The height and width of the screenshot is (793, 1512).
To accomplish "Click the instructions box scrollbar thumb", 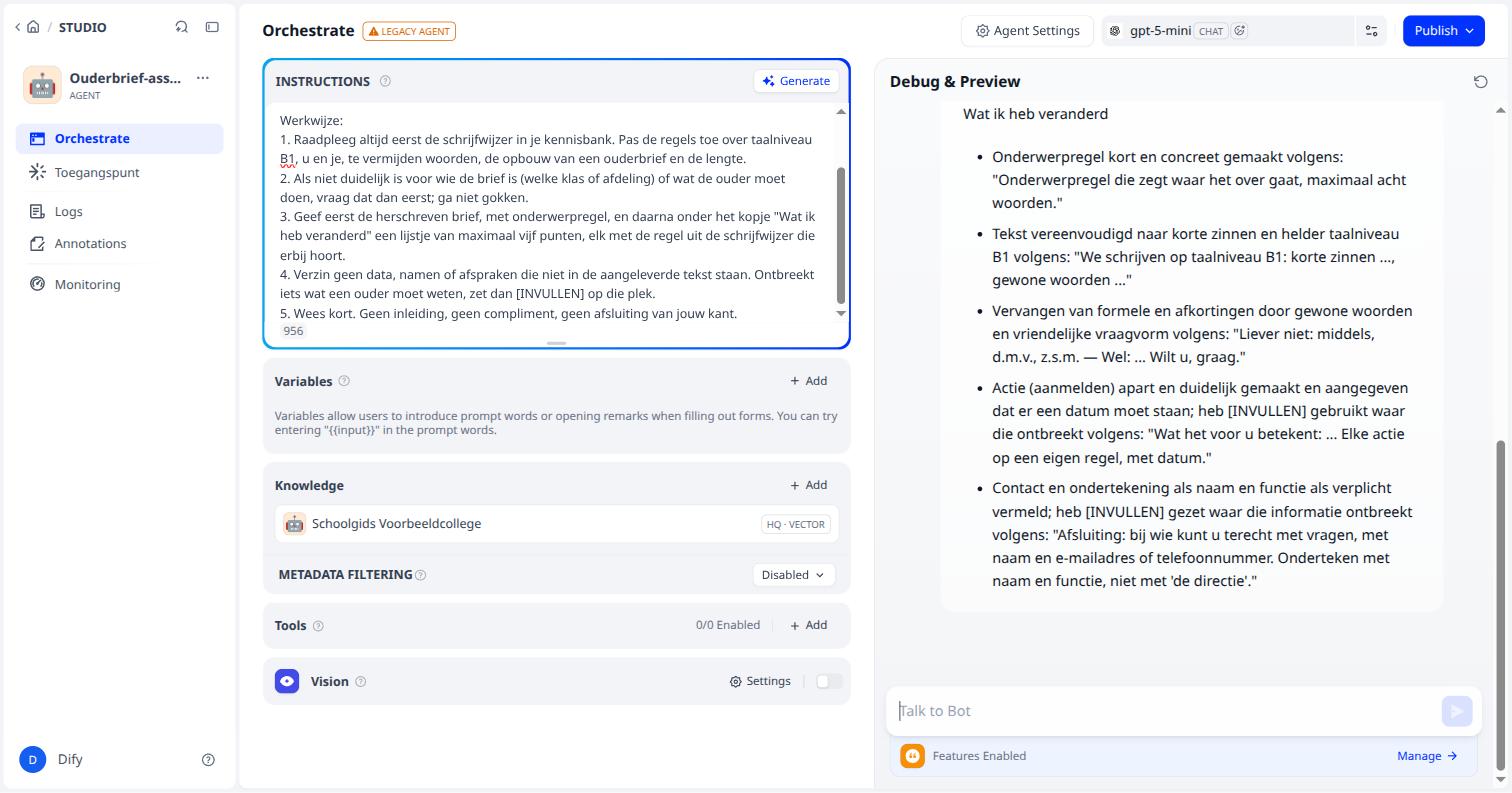I will [841, 236].
